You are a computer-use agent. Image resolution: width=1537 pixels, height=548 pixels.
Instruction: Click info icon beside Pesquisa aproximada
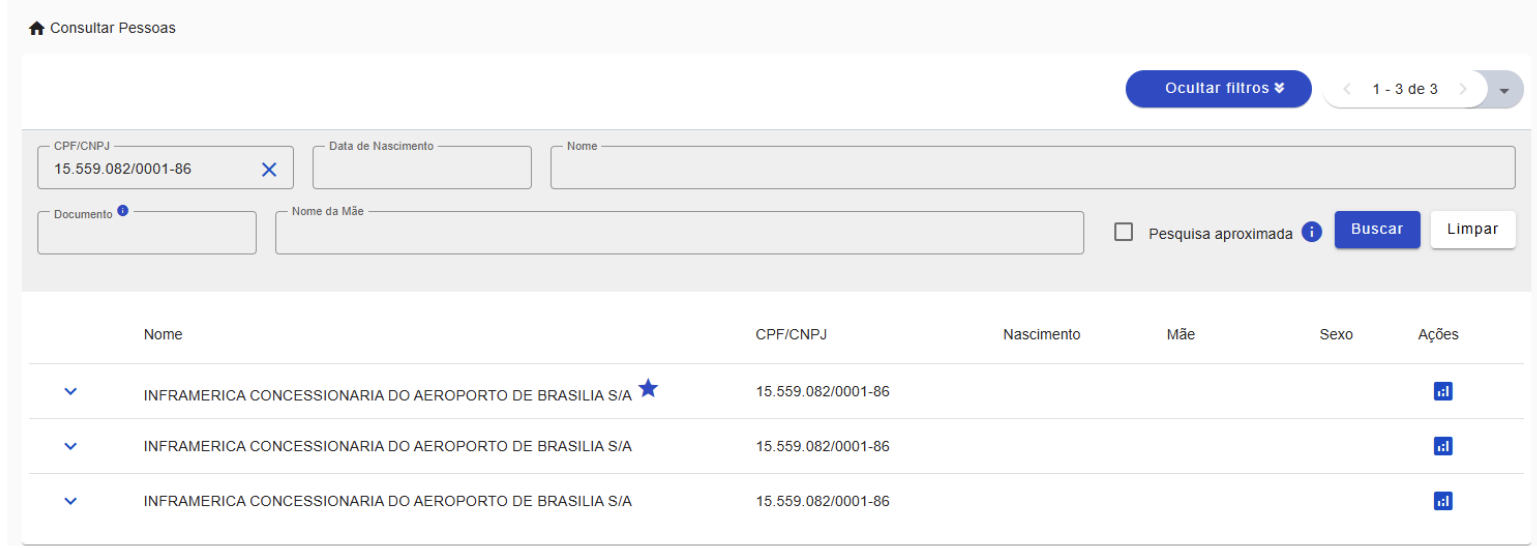coord(1312,232)
